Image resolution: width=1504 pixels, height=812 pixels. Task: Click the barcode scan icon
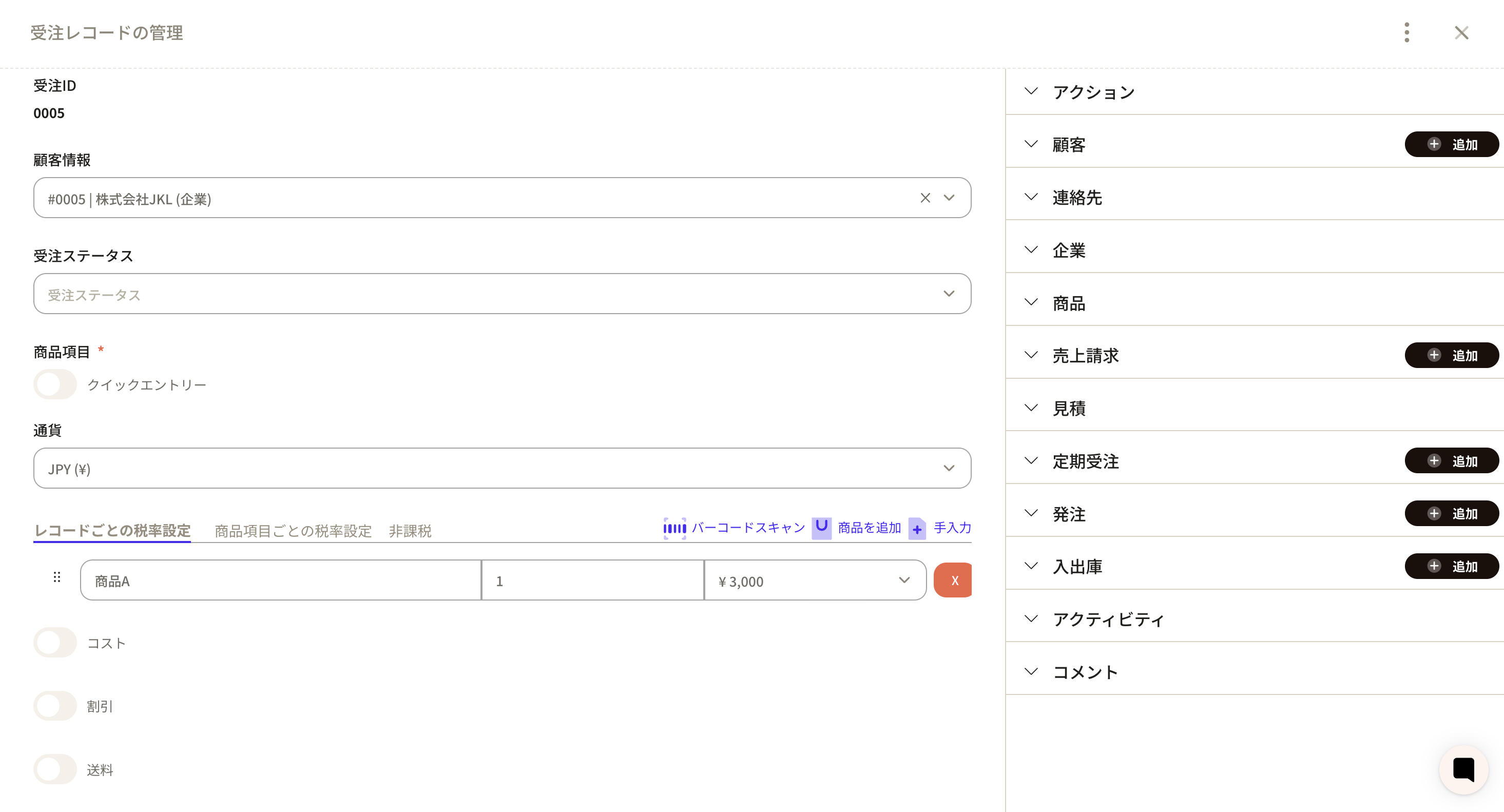(x=674, y=528)
